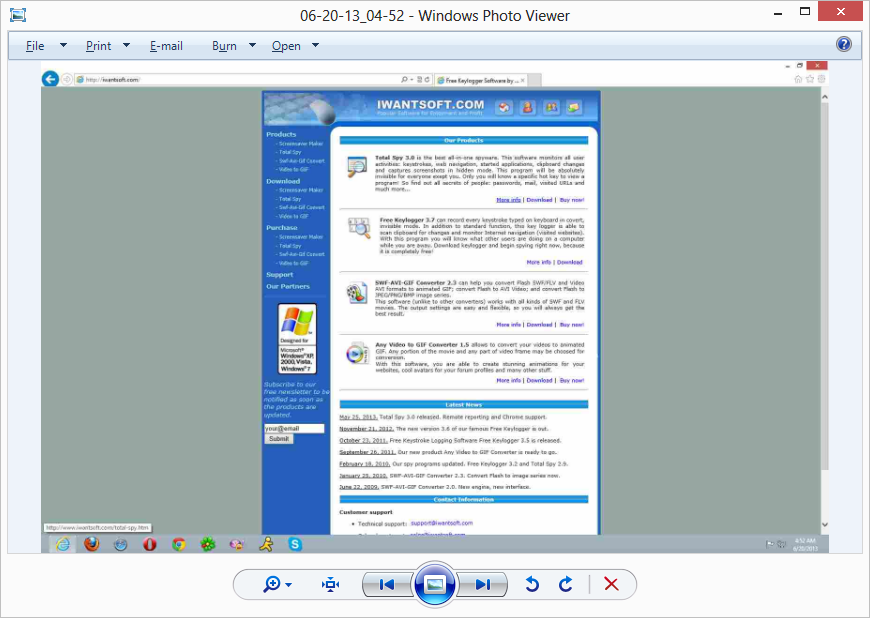Open the File menu
The height and width of the screenshot is (618, 870).
(35, 46)
